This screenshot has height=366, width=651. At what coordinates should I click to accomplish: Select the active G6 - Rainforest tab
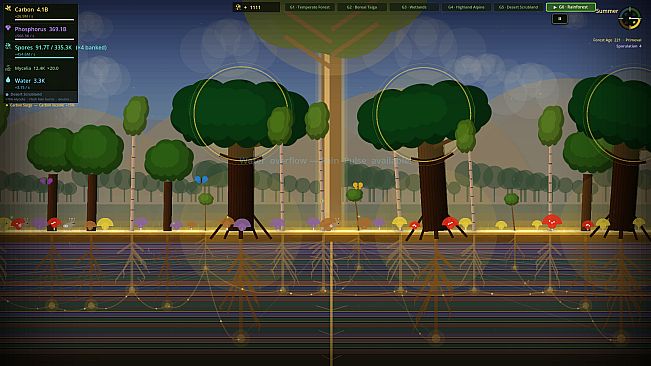click(571, 7)
